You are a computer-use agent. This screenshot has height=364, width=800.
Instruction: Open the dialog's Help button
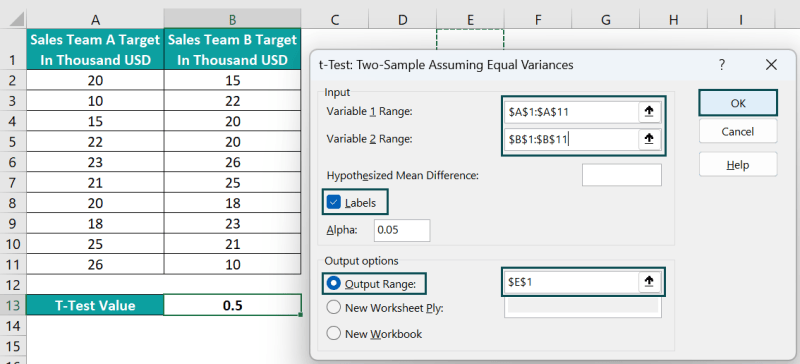point(738,165)
